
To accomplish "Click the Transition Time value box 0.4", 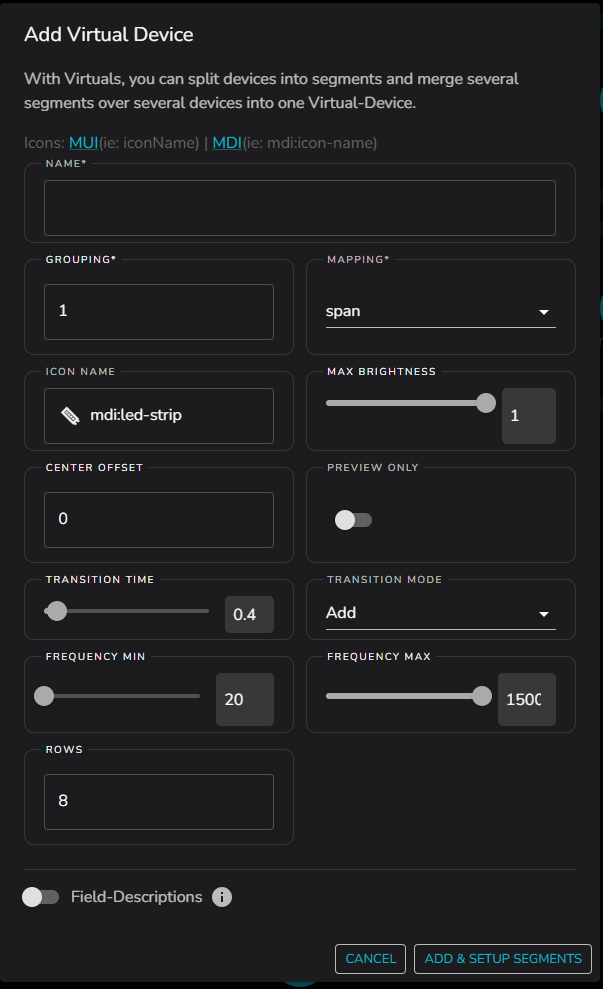I will [249, 614].
